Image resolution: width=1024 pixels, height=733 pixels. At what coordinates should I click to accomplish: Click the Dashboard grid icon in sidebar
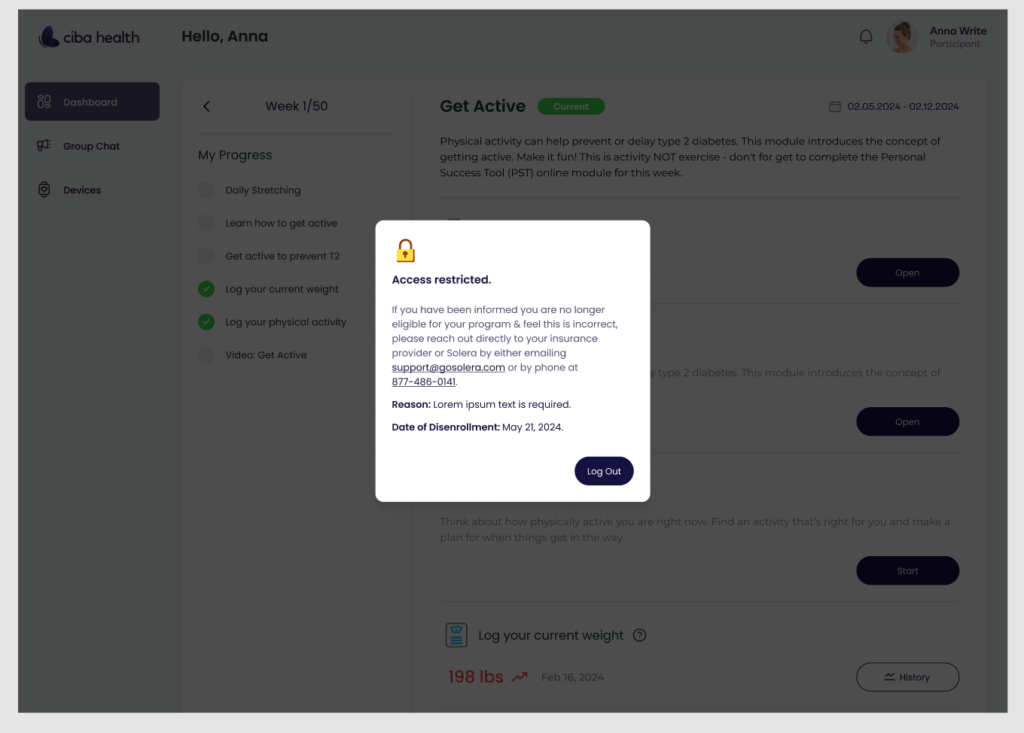pos(44,102)
